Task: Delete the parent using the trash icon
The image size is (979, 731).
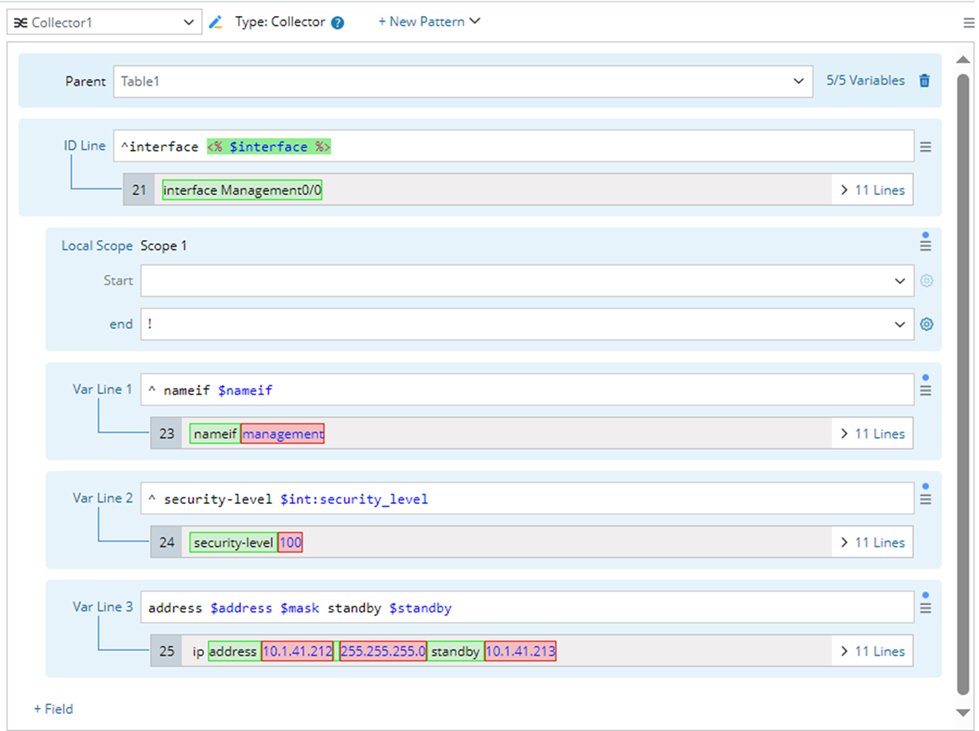Action: [x=924, y=81]
